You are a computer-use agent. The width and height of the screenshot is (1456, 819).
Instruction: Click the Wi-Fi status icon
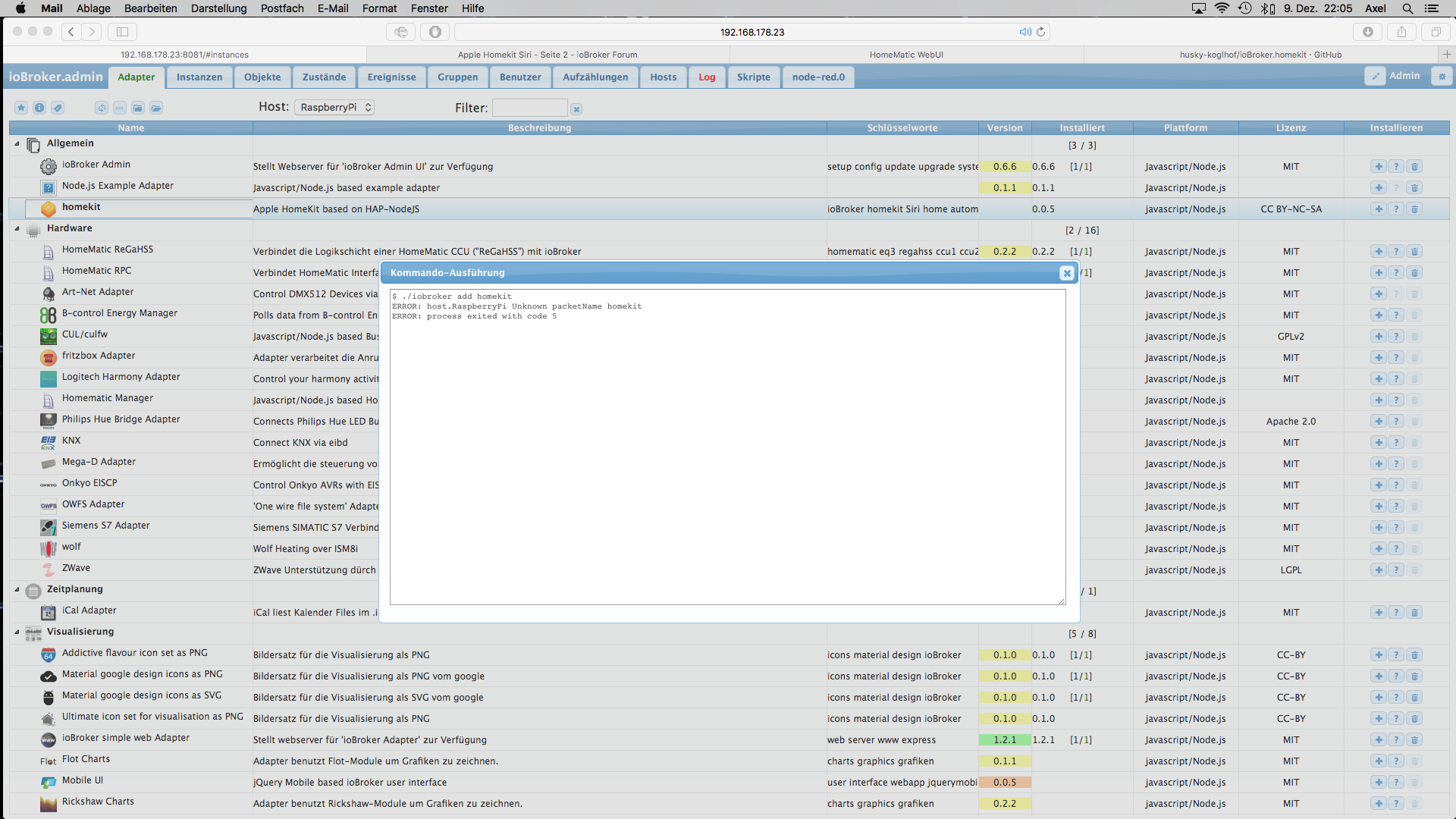[1222, 8]
